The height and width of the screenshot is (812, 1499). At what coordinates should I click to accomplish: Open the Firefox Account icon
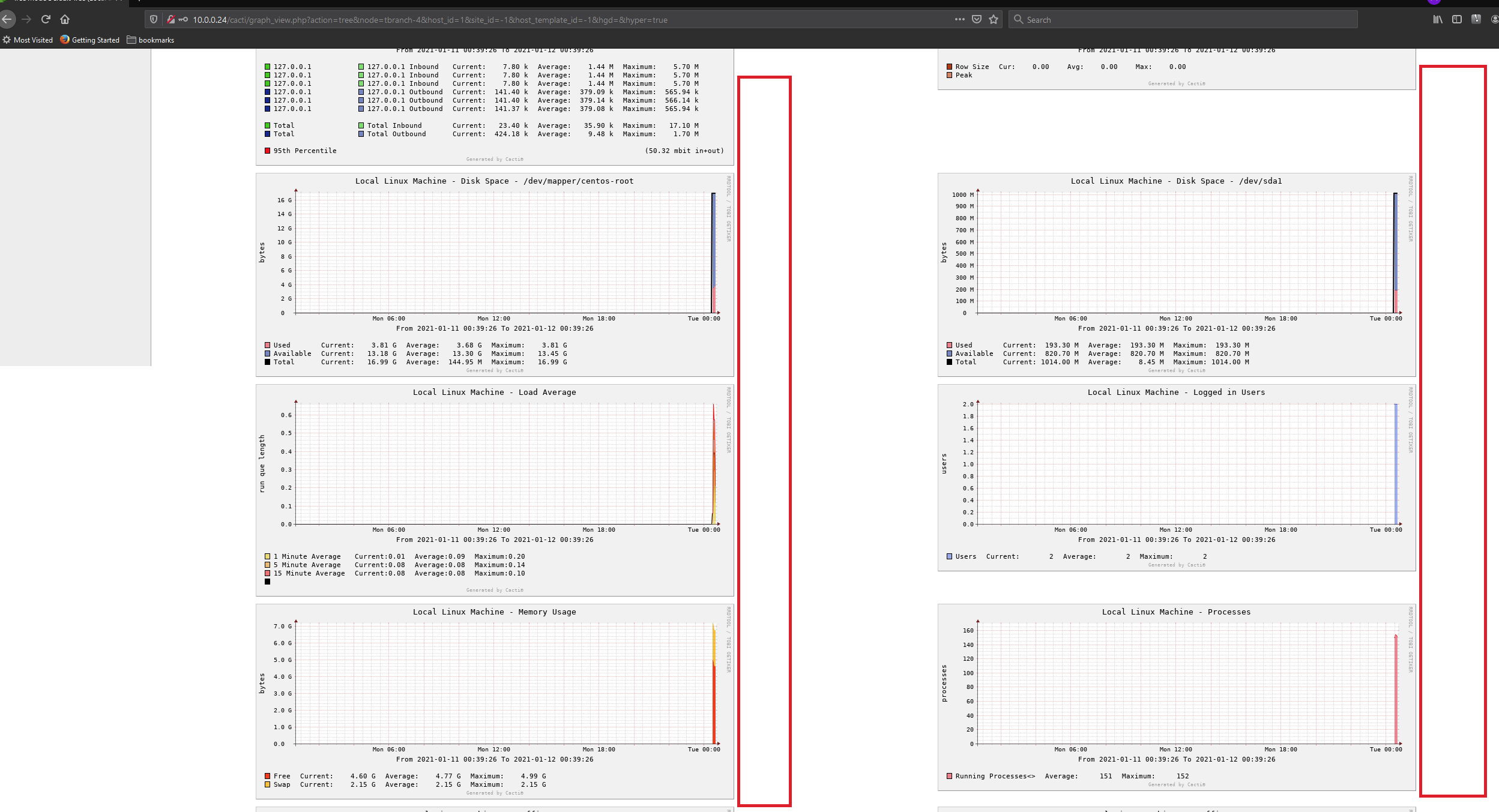[x=1494, y=20]
